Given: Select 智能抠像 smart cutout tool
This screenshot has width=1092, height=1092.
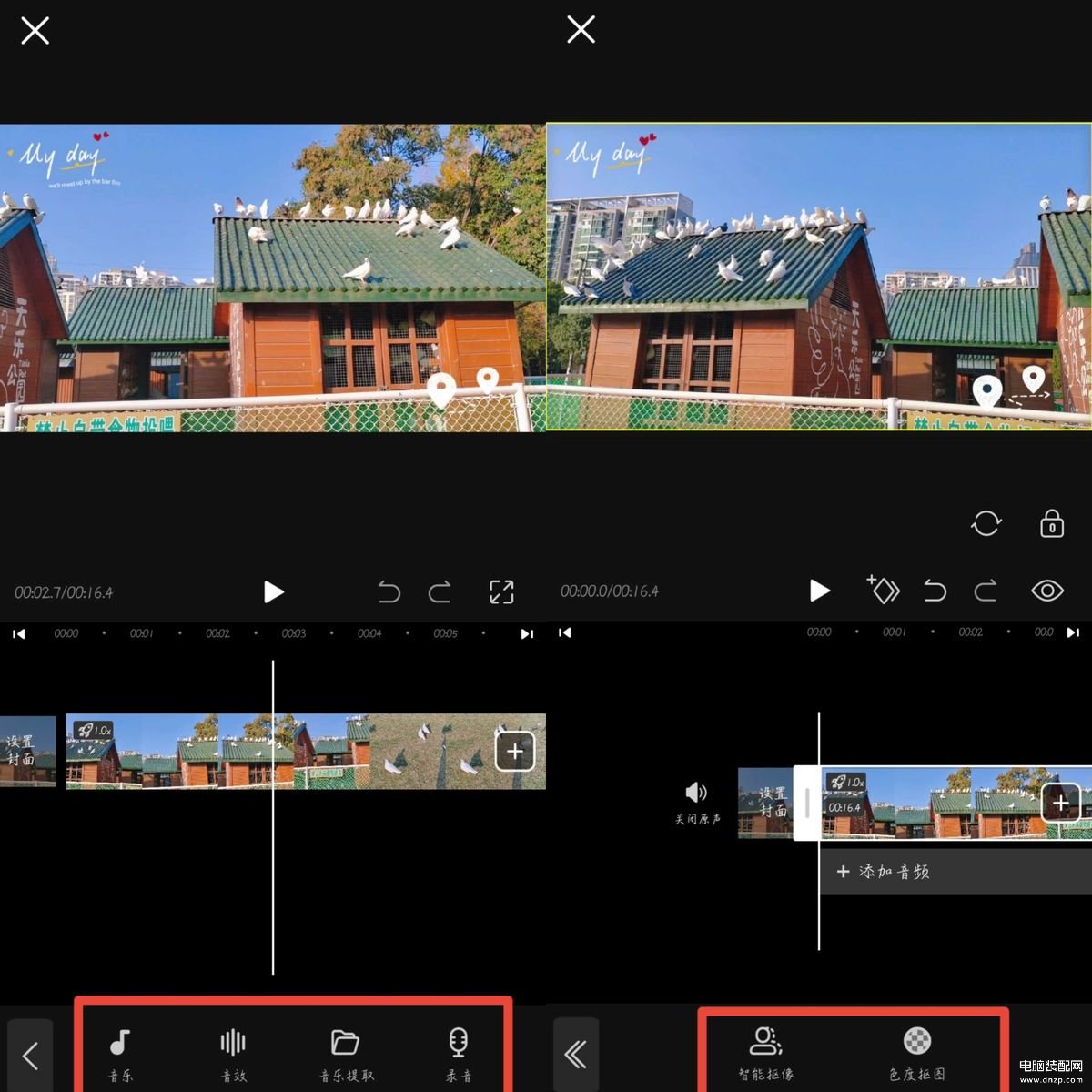Looking at the screenshot, I should coord(766,1054).
